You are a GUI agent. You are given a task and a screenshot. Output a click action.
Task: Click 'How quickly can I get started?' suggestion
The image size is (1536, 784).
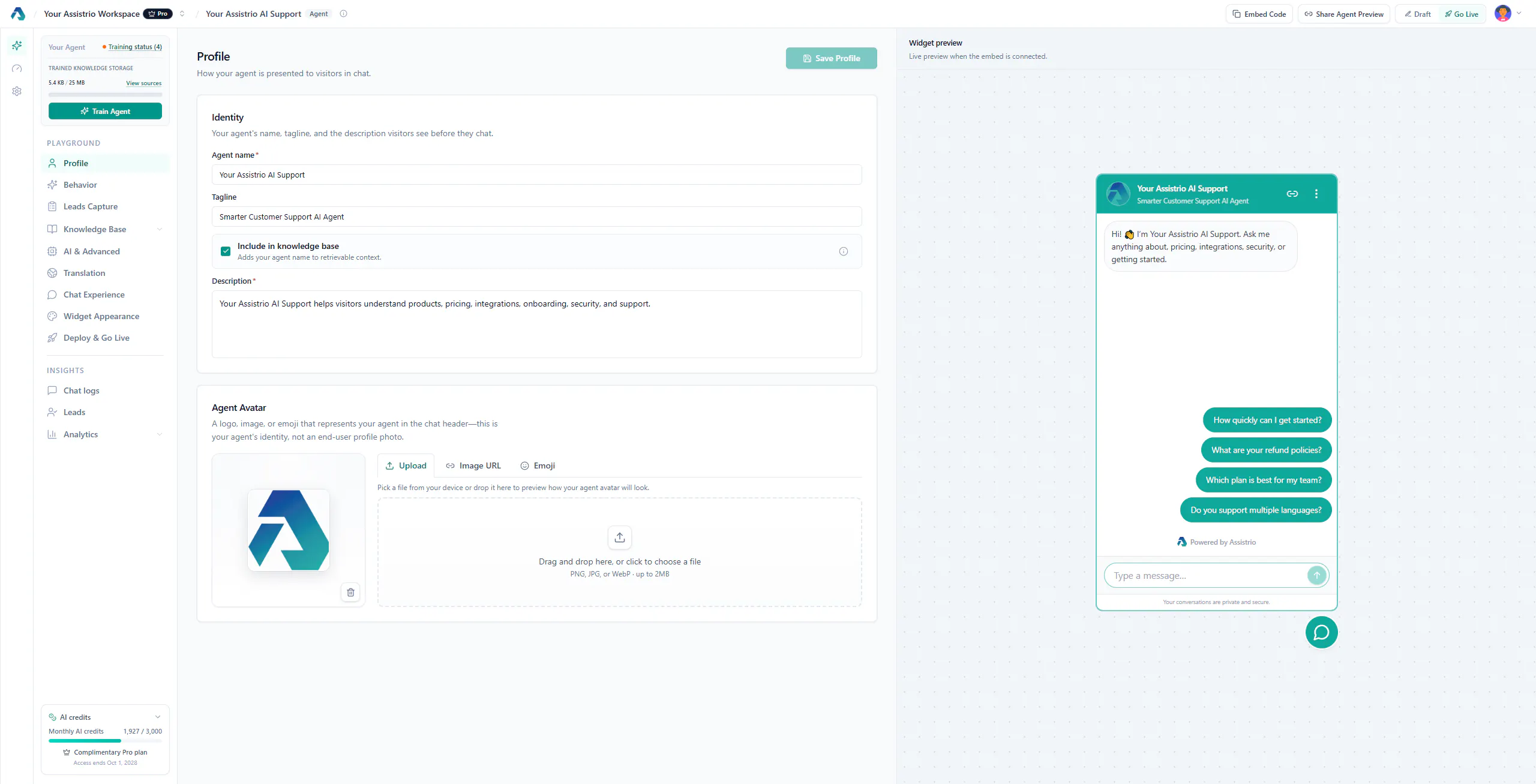[x=1267, y=420]
